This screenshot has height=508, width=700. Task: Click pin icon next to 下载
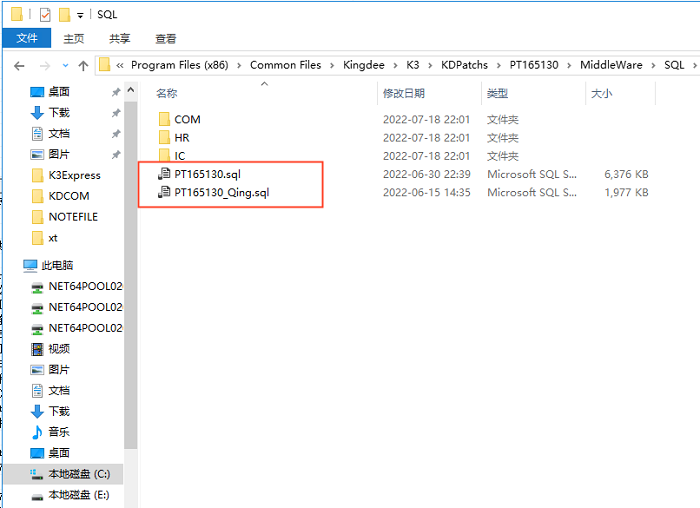(116, 113)
